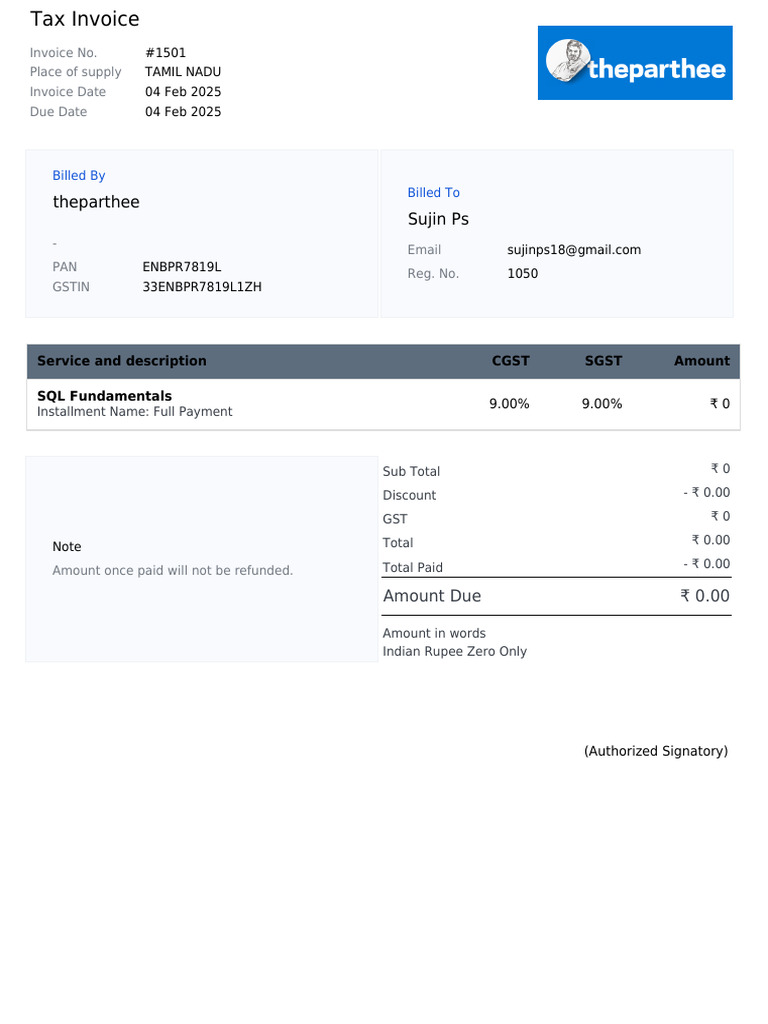This screenshot has width=768, height=1024.
Task: Click the Billed By heading
Action: (x=79, y=176)
